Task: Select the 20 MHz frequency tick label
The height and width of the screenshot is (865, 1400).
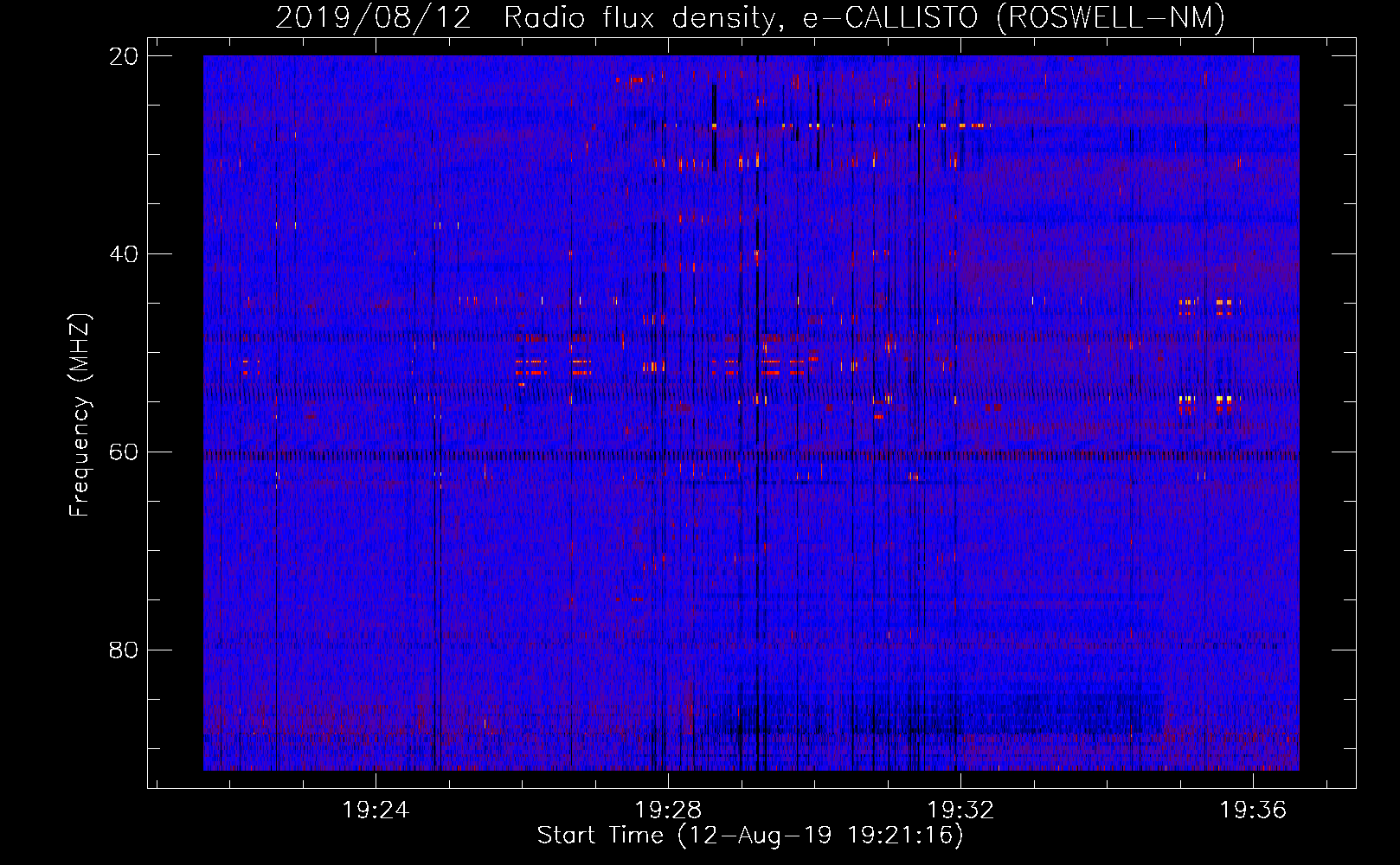Action: 124,56
